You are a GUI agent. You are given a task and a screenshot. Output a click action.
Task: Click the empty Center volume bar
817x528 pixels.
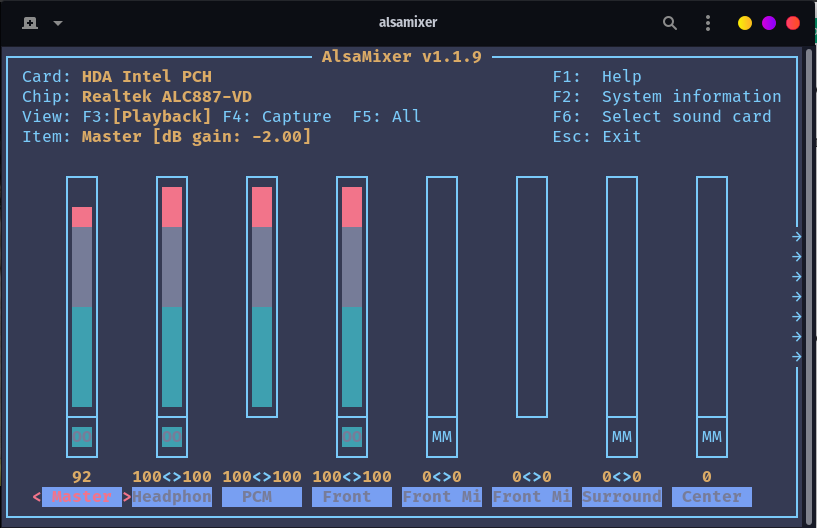712,297
